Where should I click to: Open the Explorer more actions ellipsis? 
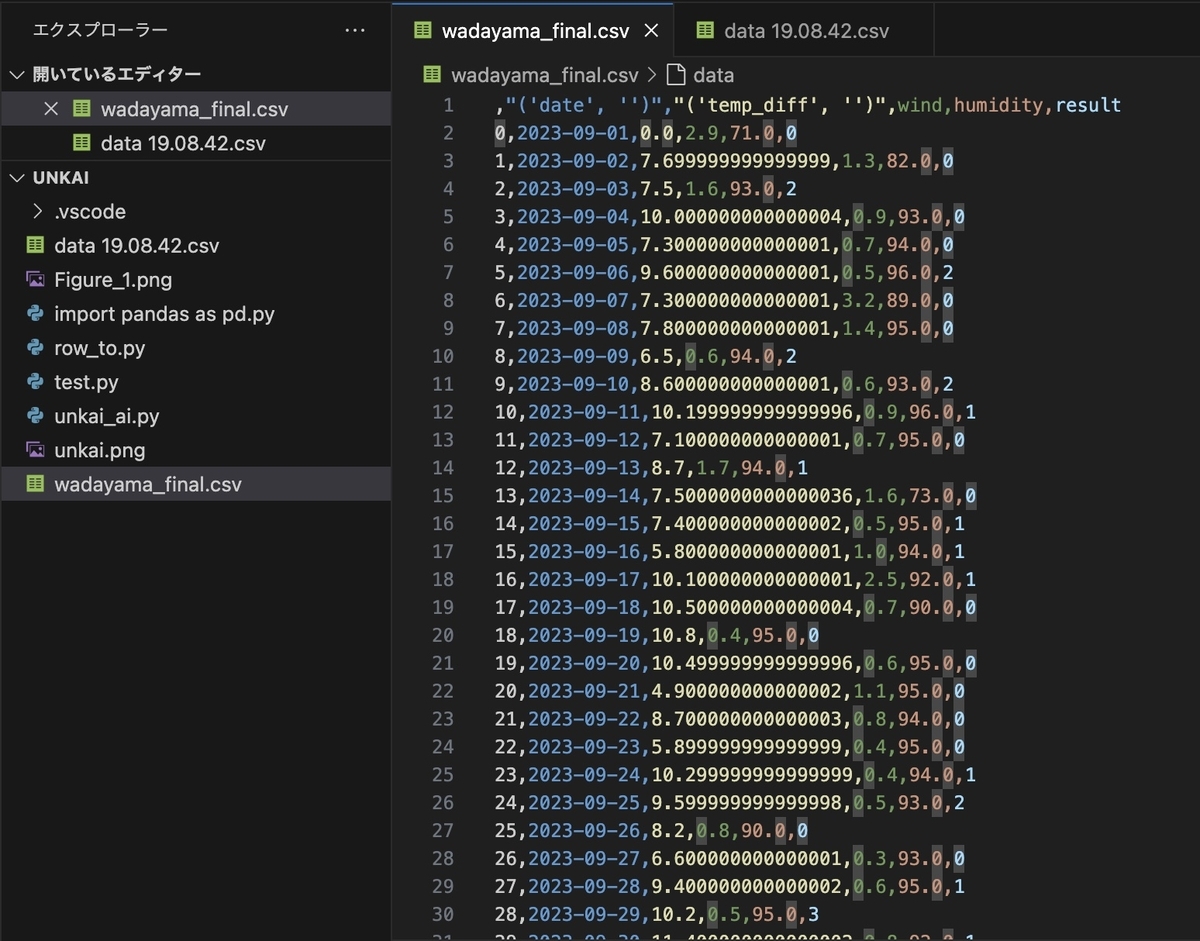pyautogui.click(x=354, y=31)
